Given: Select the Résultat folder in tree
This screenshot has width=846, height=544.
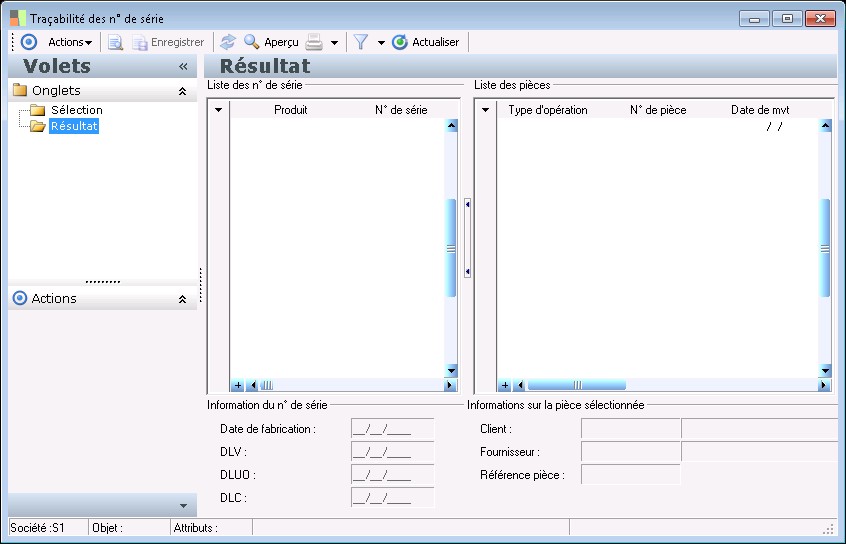Looking at the screenshot, I should click(x=74, y=126).
